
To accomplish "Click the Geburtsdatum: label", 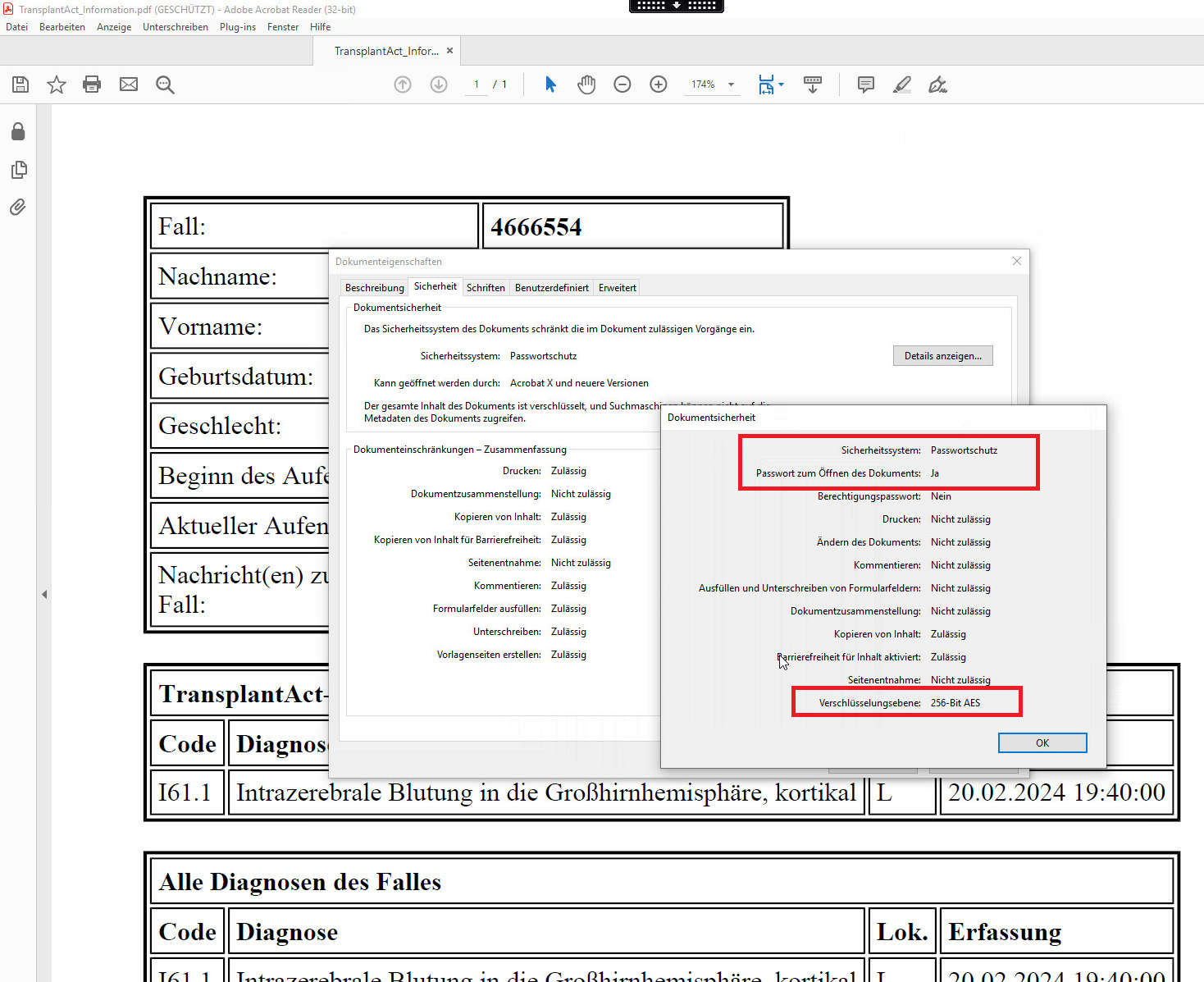I will tap(236, 377).
